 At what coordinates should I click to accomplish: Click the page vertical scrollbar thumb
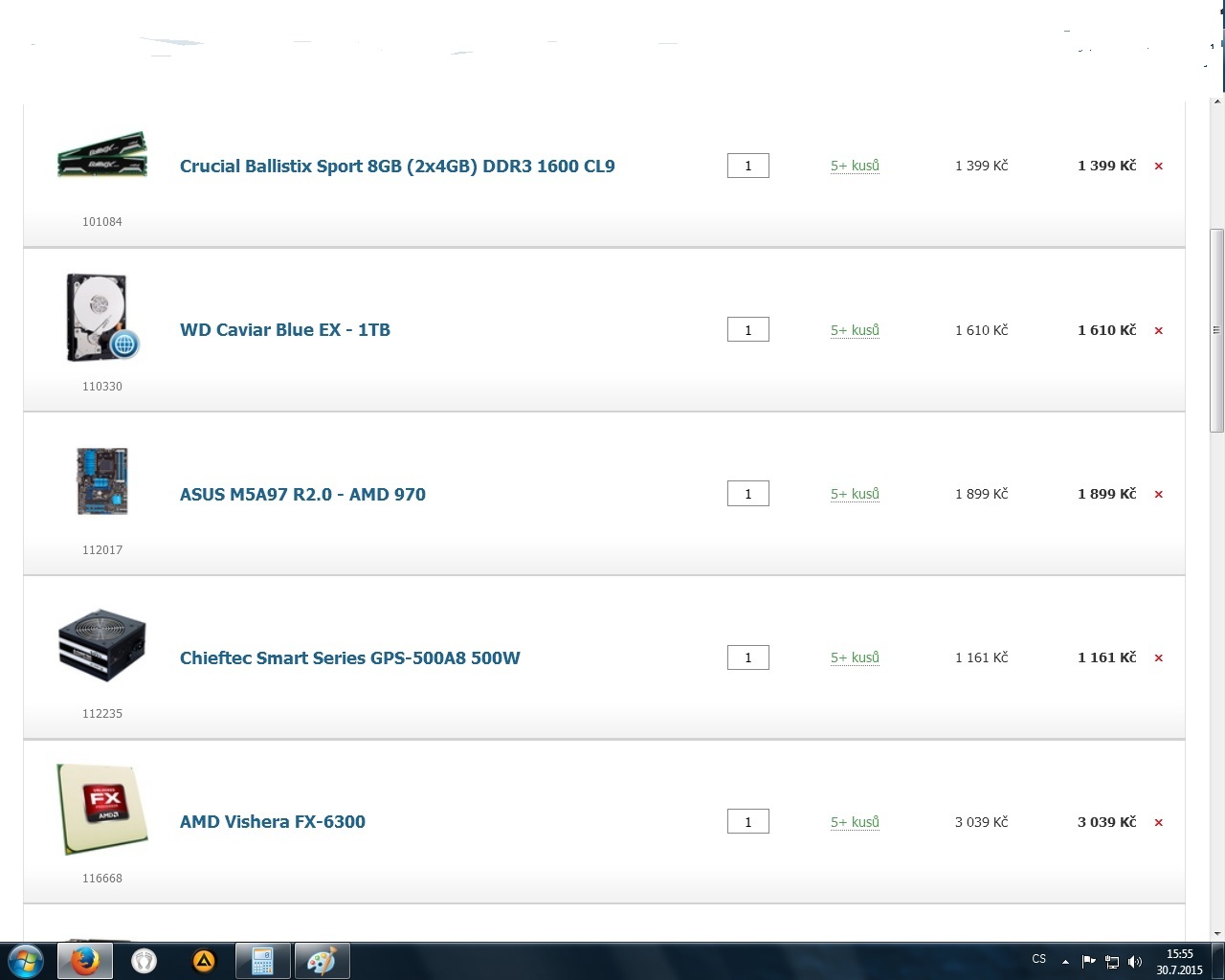[1217, 330]
